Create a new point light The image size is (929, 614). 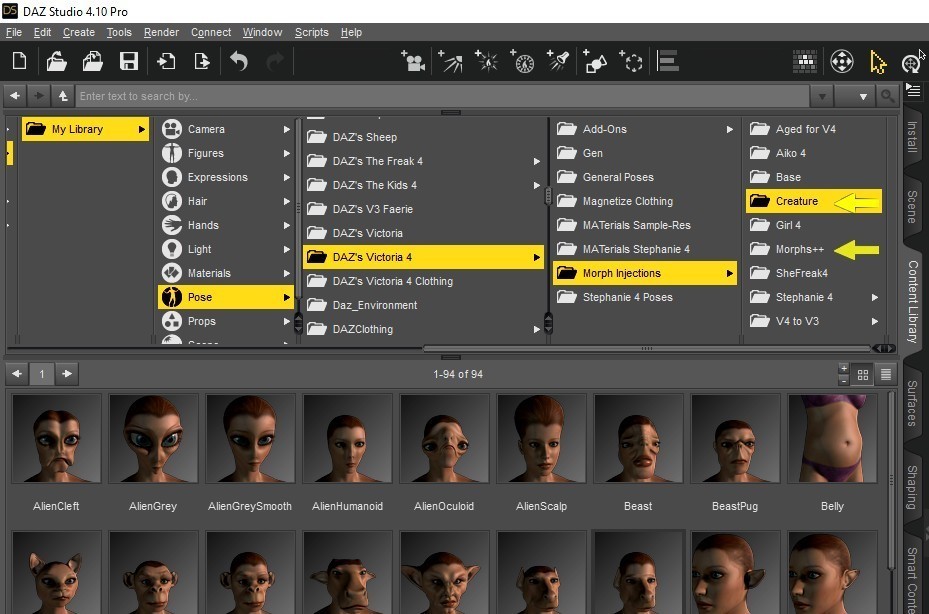coord(486,61)
